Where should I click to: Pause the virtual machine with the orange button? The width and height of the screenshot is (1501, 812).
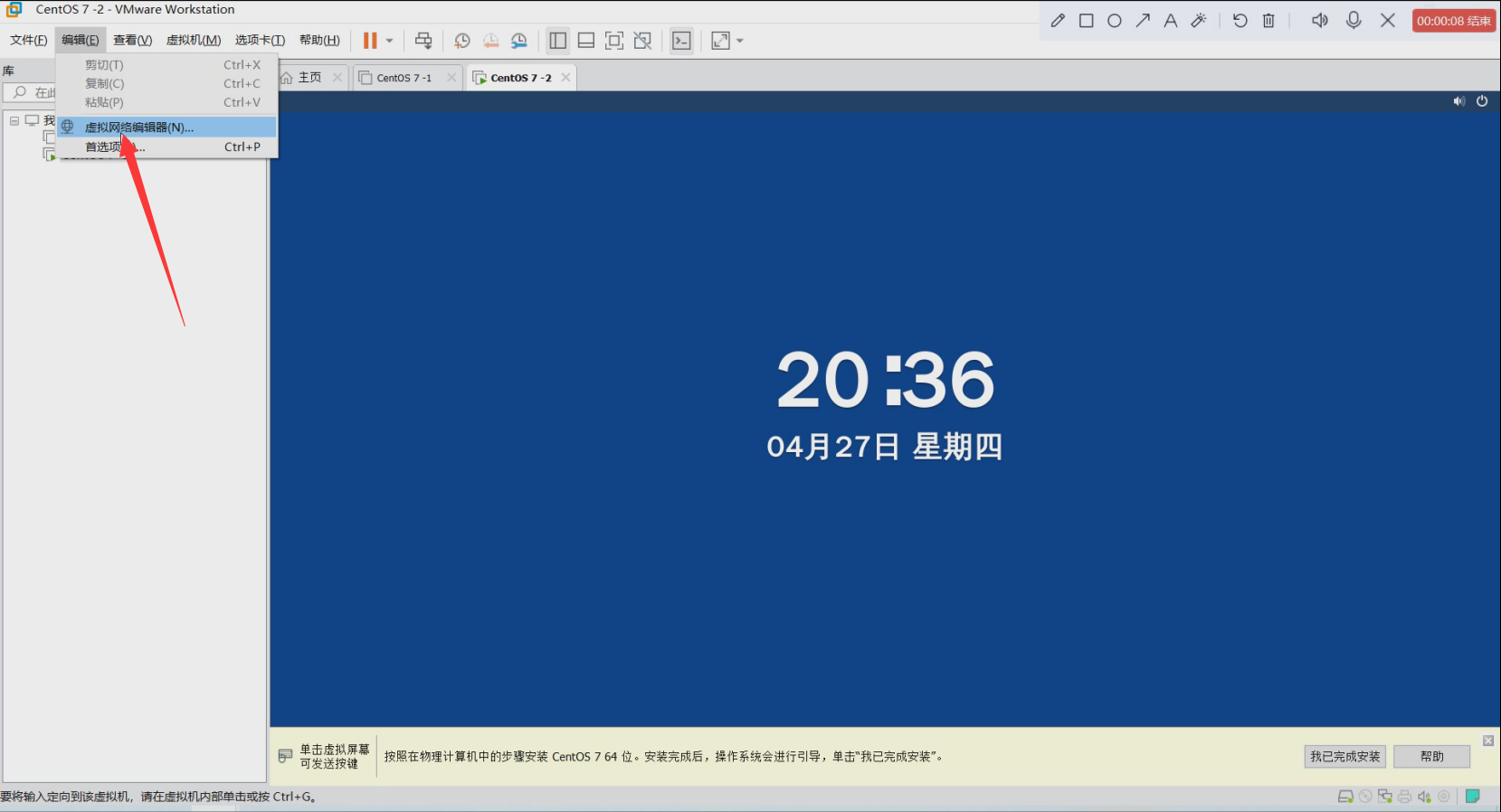pos(370,41)
